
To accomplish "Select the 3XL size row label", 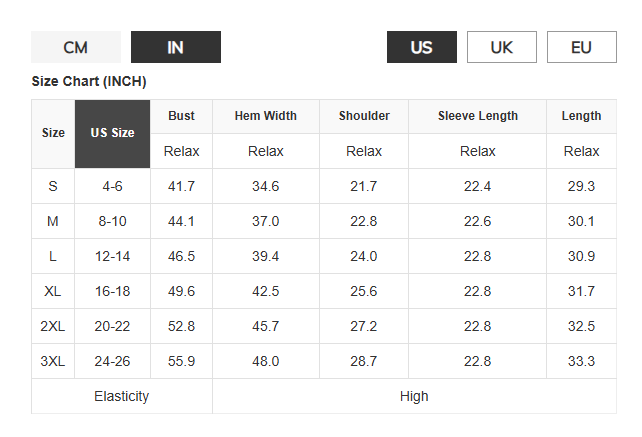I will (53, 361).
